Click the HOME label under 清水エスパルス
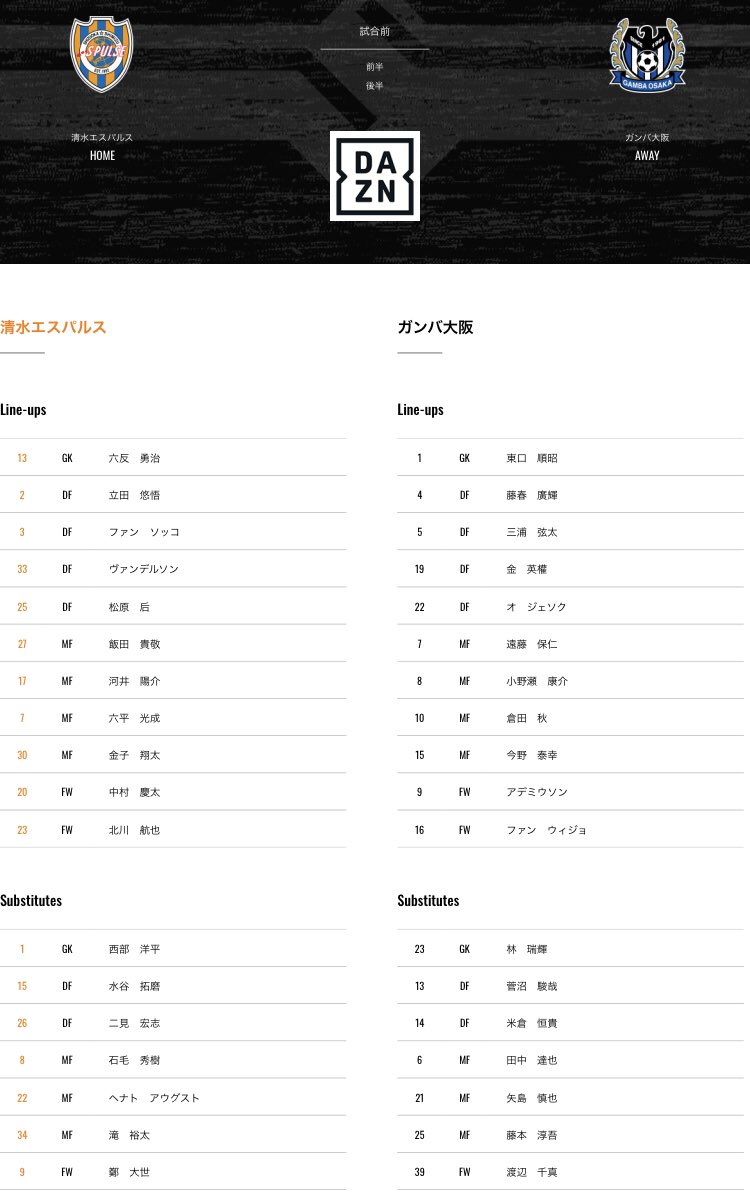This screenshot has height=1194, width=750. (102, 155)
